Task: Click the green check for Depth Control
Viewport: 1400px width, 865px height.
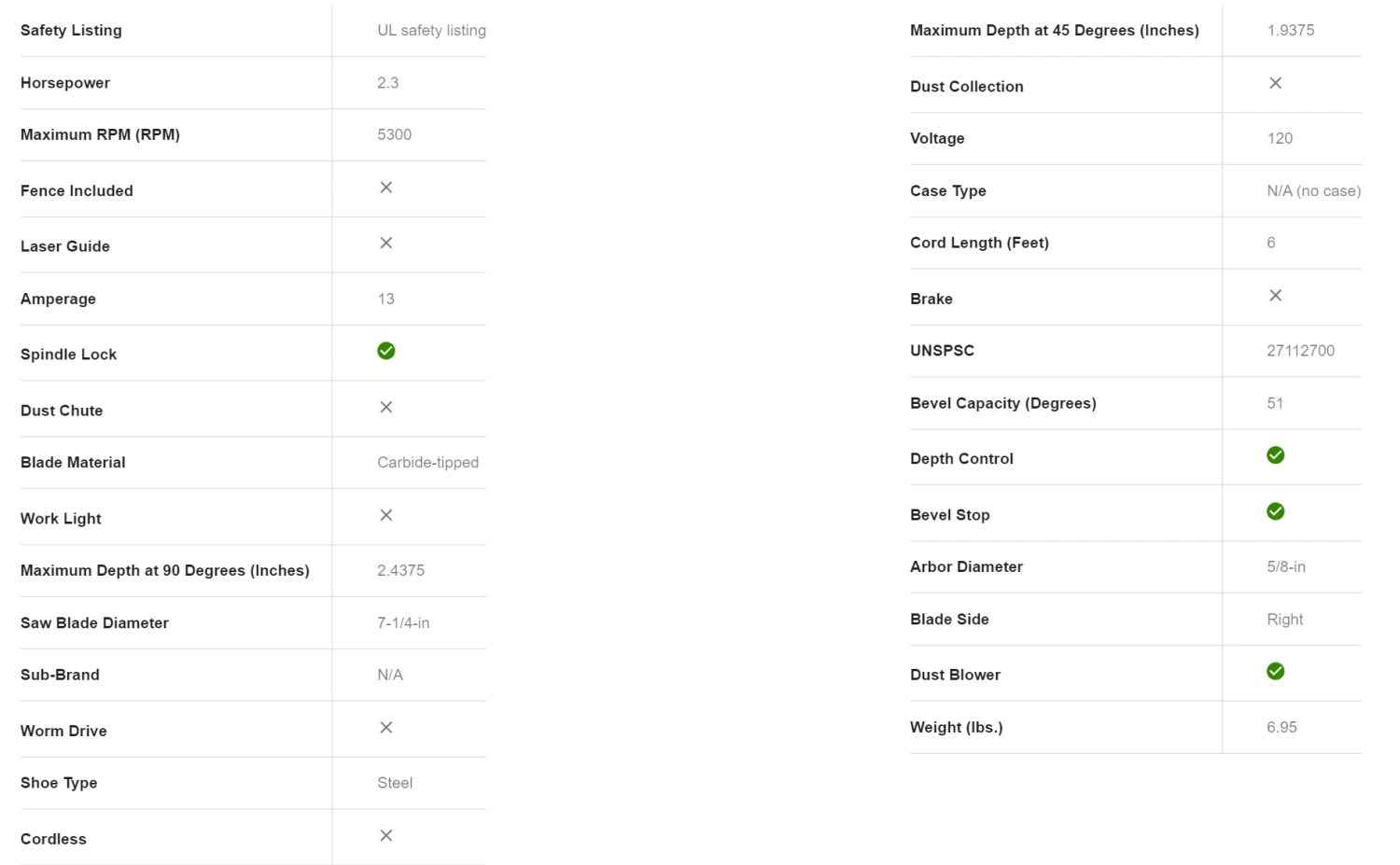Action: 1276,455
